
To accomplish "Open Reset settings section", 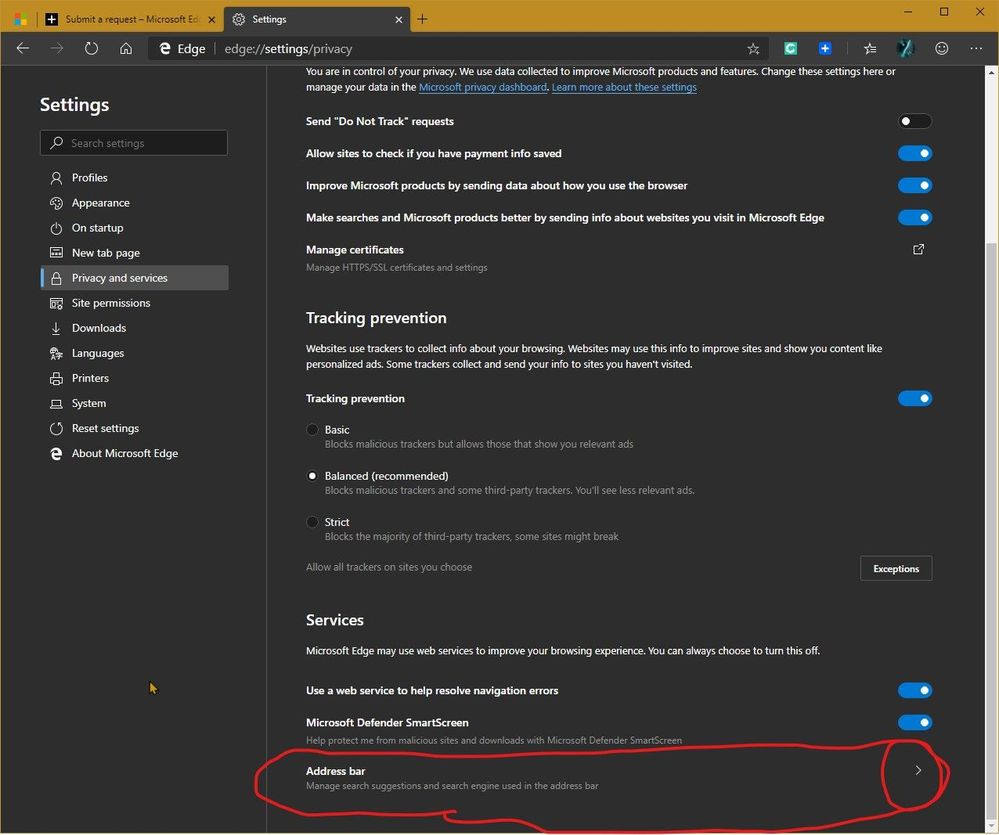I will coord(134,428).
